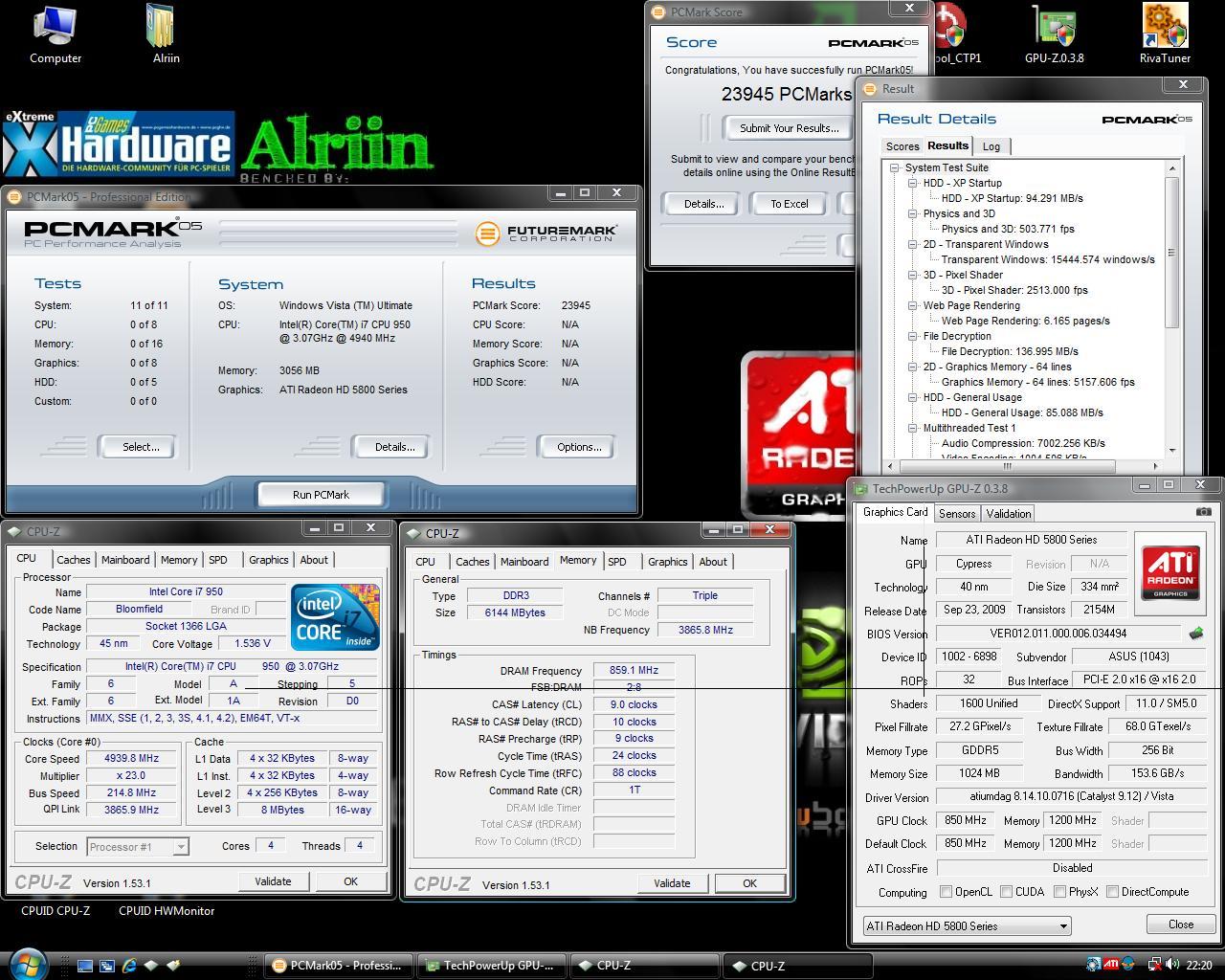The height and width of the screenshot is (980, 1225).
Task: Open the Validation tab in GPU-Z
Action: click(1009, 514)
